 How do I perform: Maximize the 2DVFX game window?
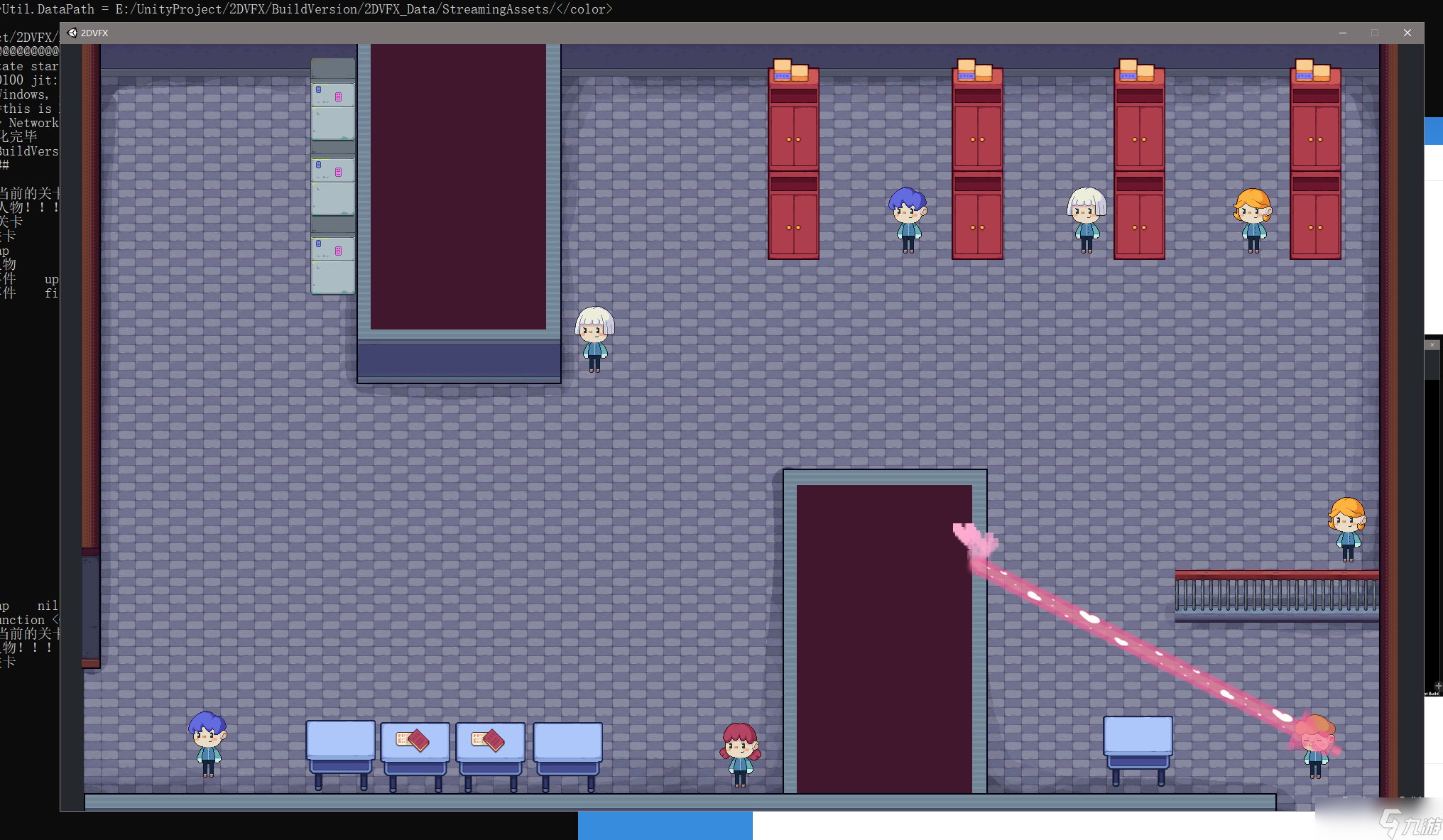point(1375,33)
